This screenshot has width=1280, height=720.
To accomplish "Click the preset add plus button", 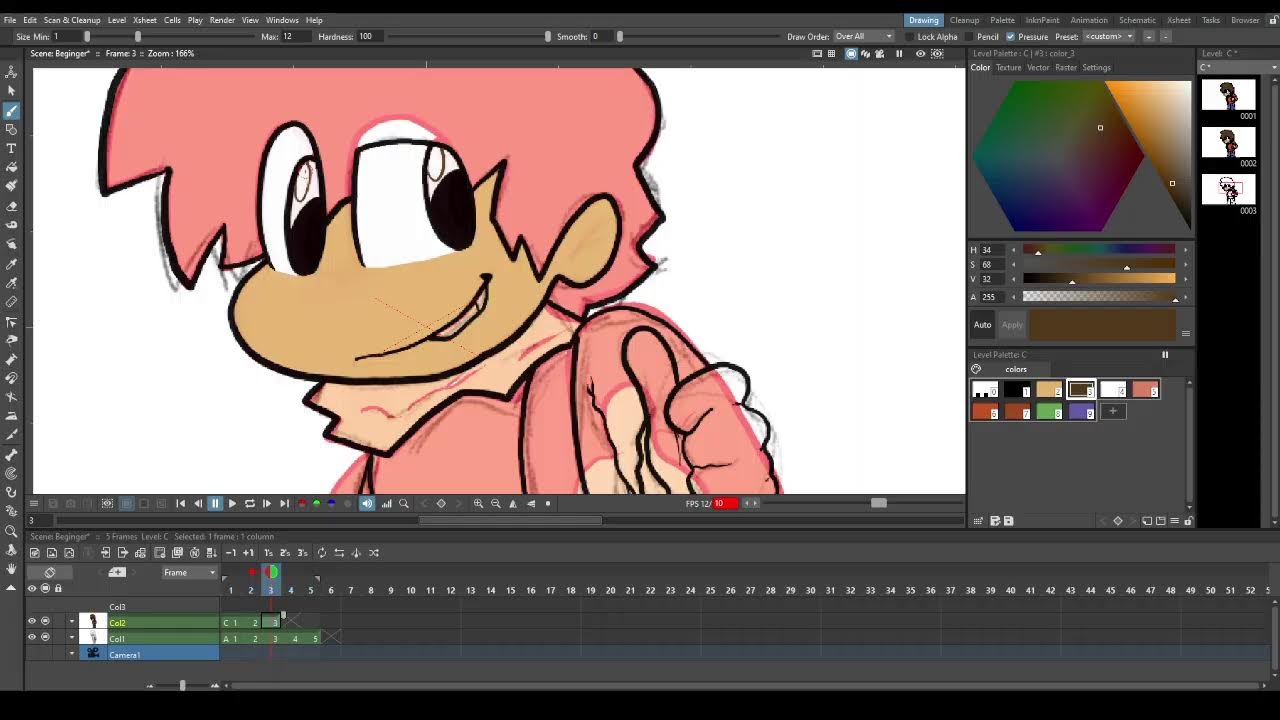I will (x=1149, y=37).
